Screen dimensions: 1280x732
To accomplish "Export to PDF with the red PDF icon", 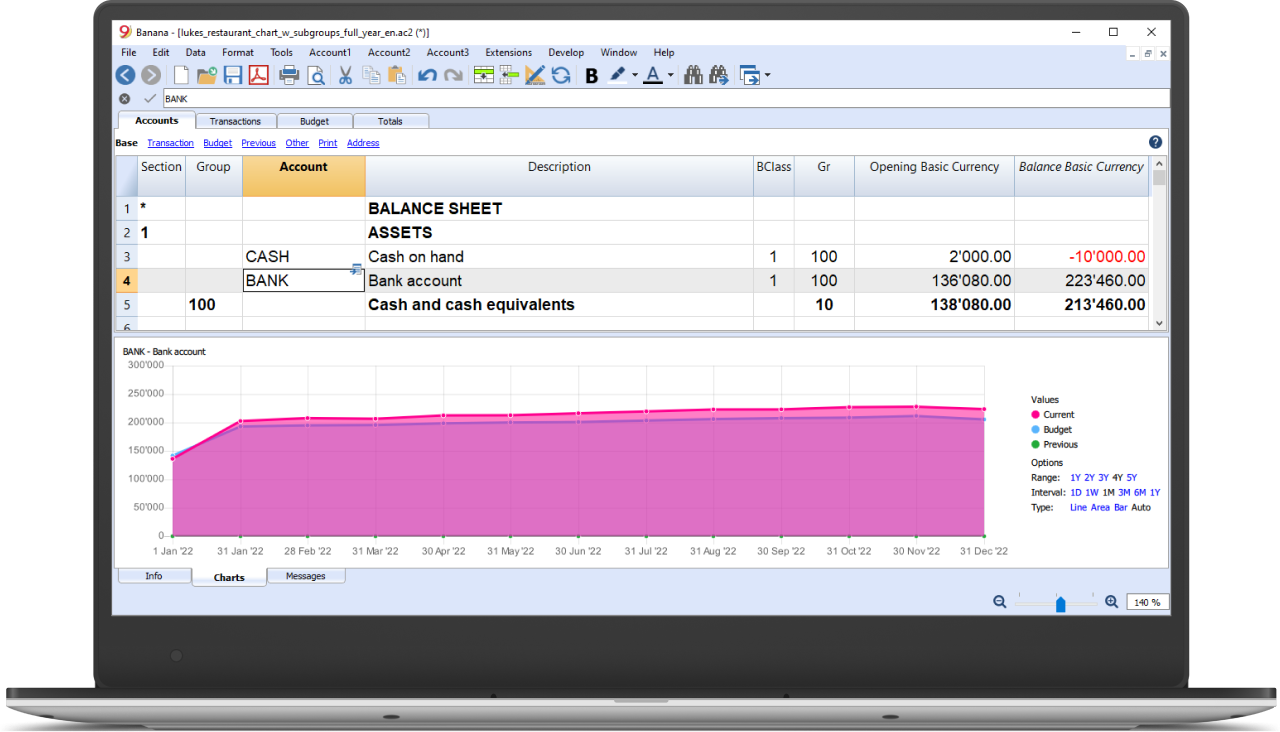I will click(x=259, y=75).
